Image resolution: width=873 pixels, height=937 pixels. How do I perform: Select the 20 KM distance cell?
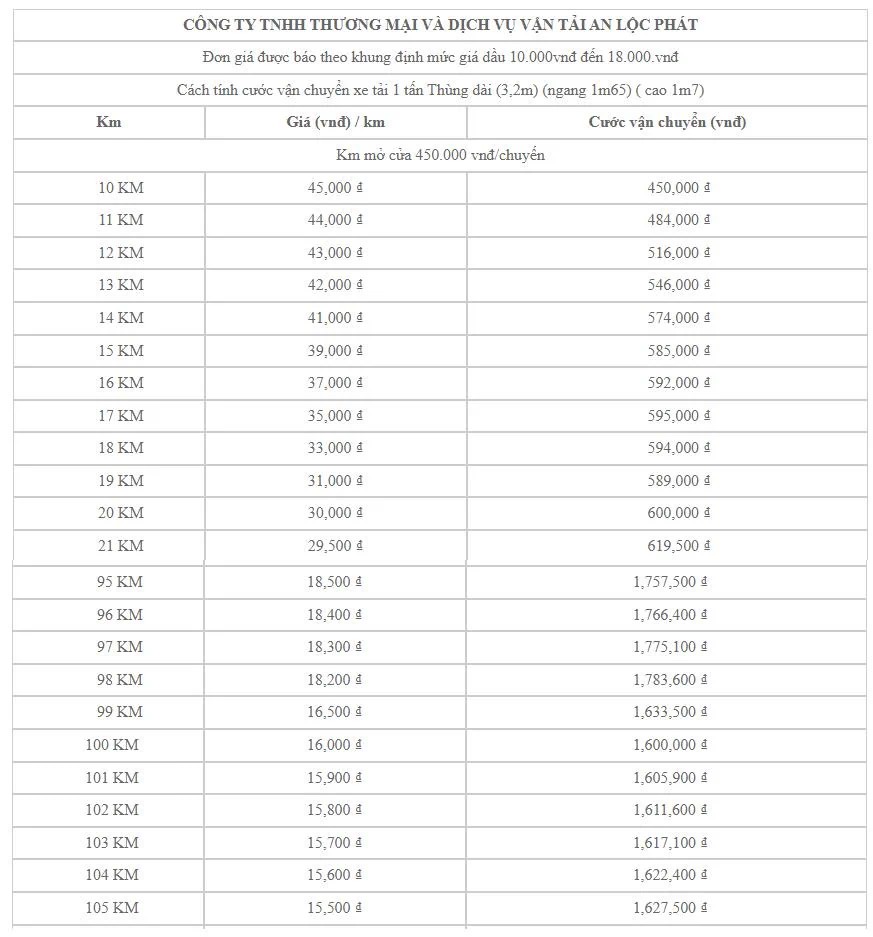[x=109, y=513]
